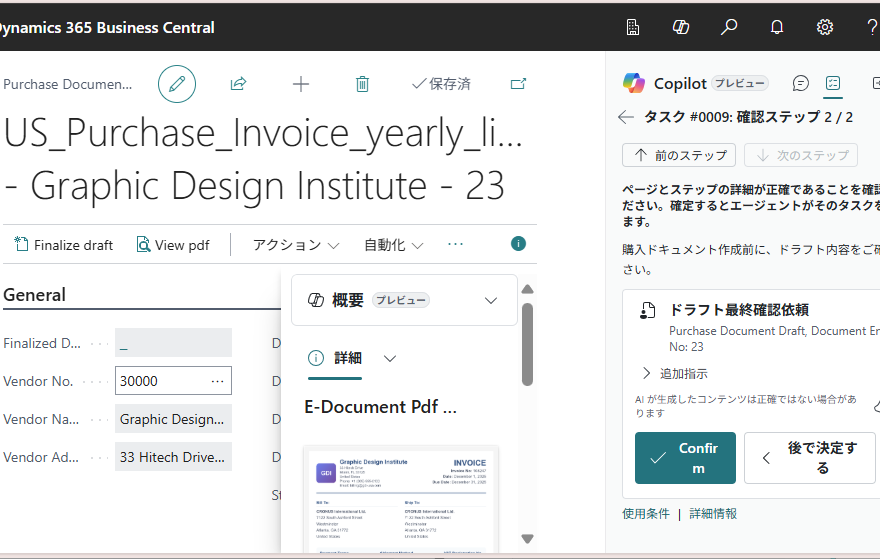Click the ドラフト最終確認依頼 card title
Image resolution: width=880 pixels, height=559 pixels.
click(x=739, y=310)
